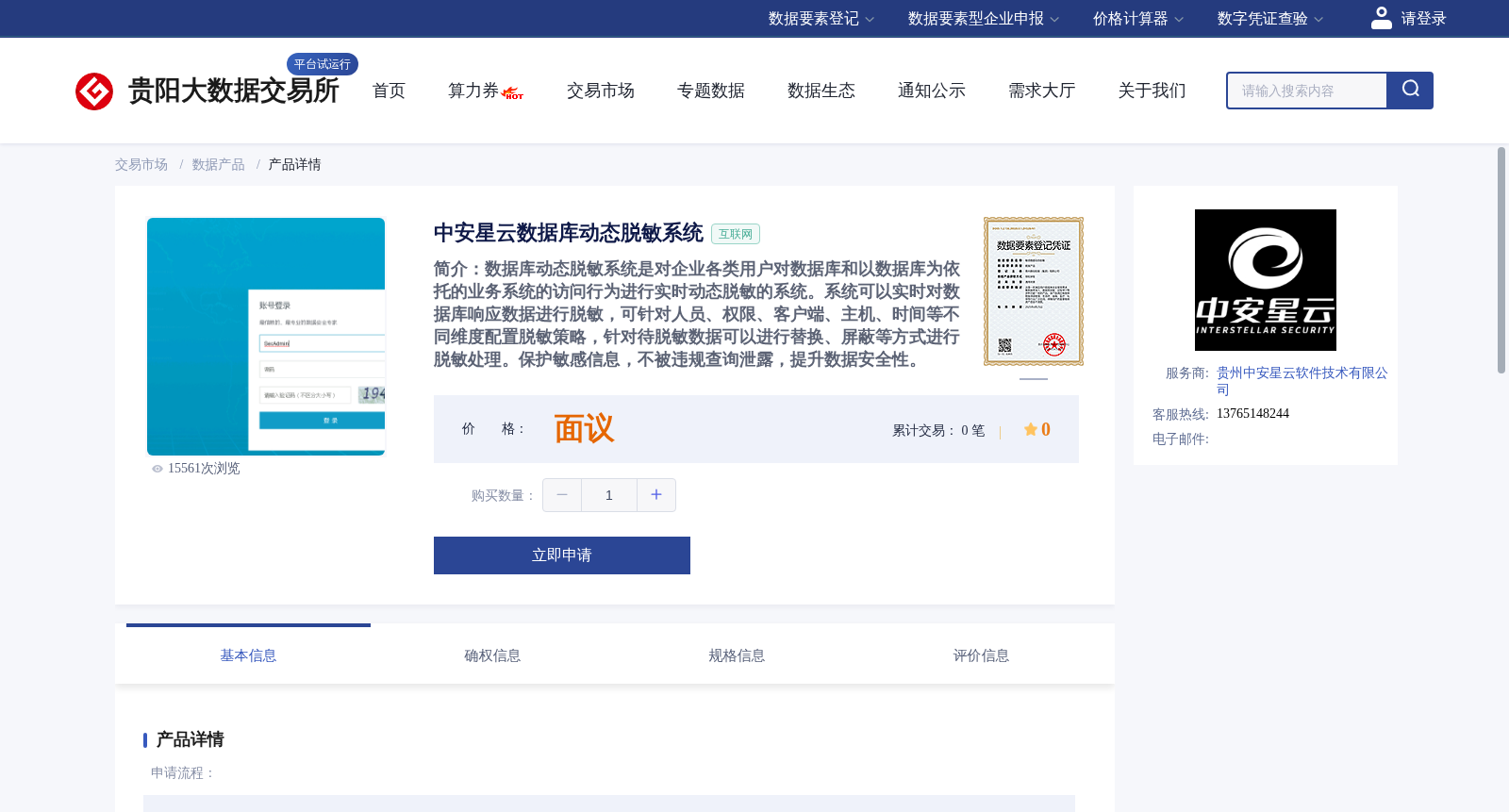
Task: Click the 累计交易: 0 笔 text
Action: pyautogui.click(x=938, y=430)
